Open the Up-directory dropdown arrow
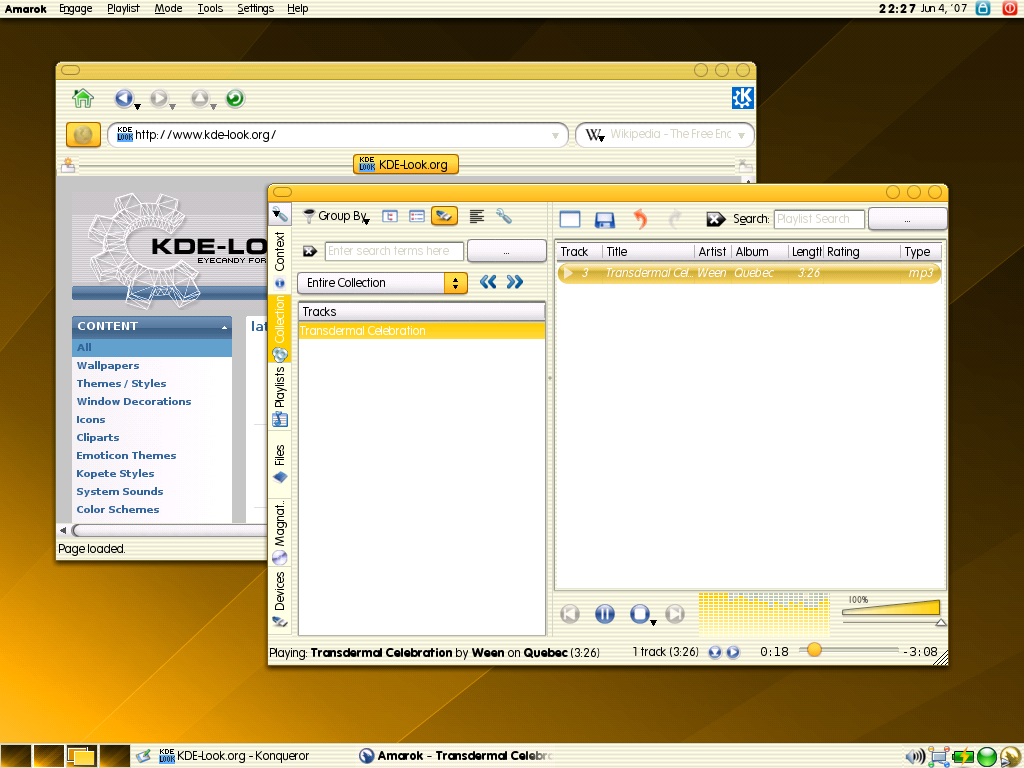The image size is (1024, 768). pyautogui.click(x=213, y=106)
